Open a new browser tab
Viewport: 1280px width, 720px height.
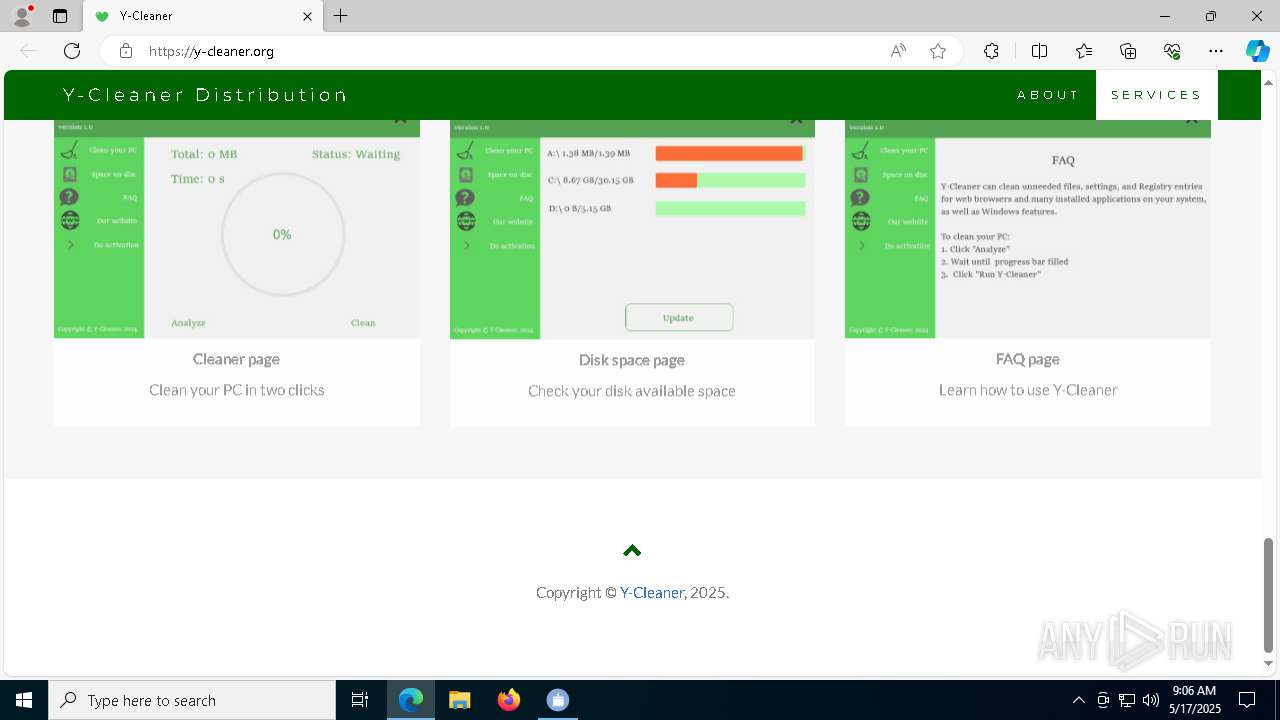click(x=340, y=16)
